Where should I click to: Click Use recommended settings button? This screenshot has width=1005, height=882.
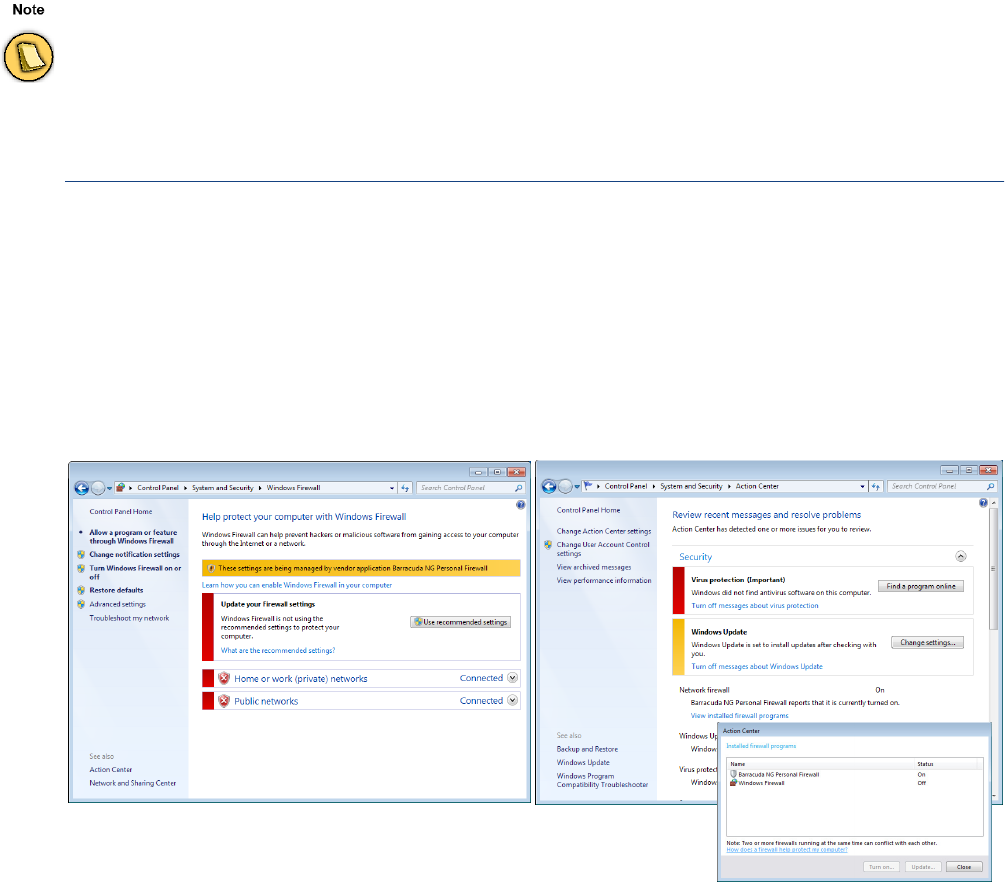pos(461,622)
